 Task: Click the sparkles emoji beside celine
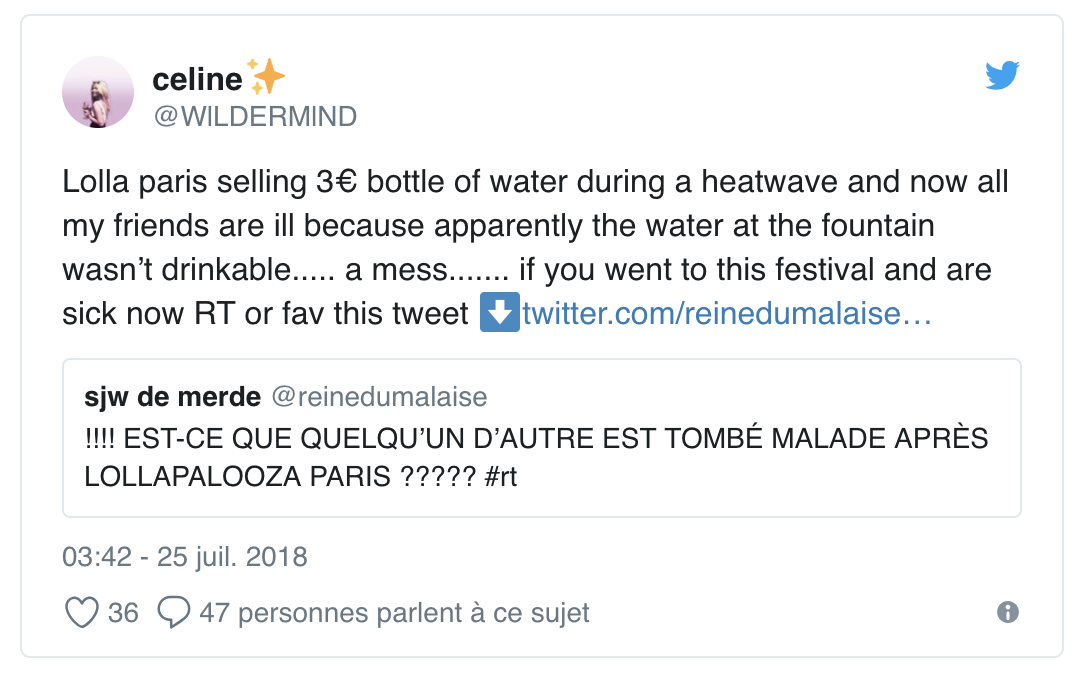[267, 77]
